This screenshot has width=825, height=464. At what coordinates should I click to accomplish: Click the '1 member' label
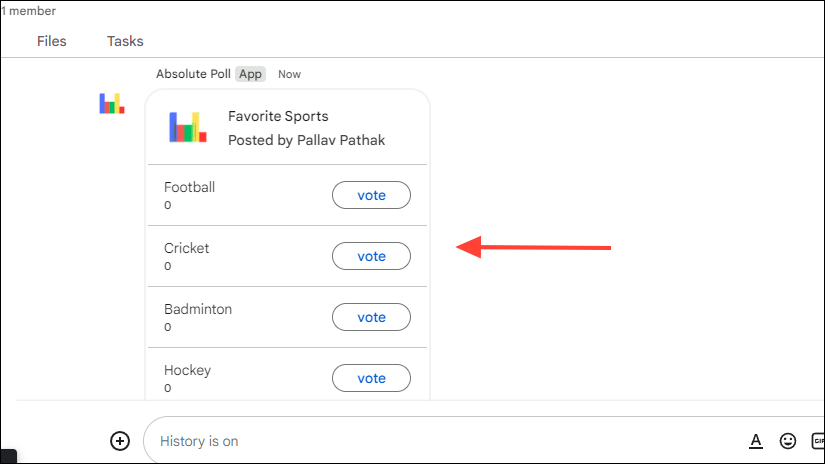[x=29, y=11]
